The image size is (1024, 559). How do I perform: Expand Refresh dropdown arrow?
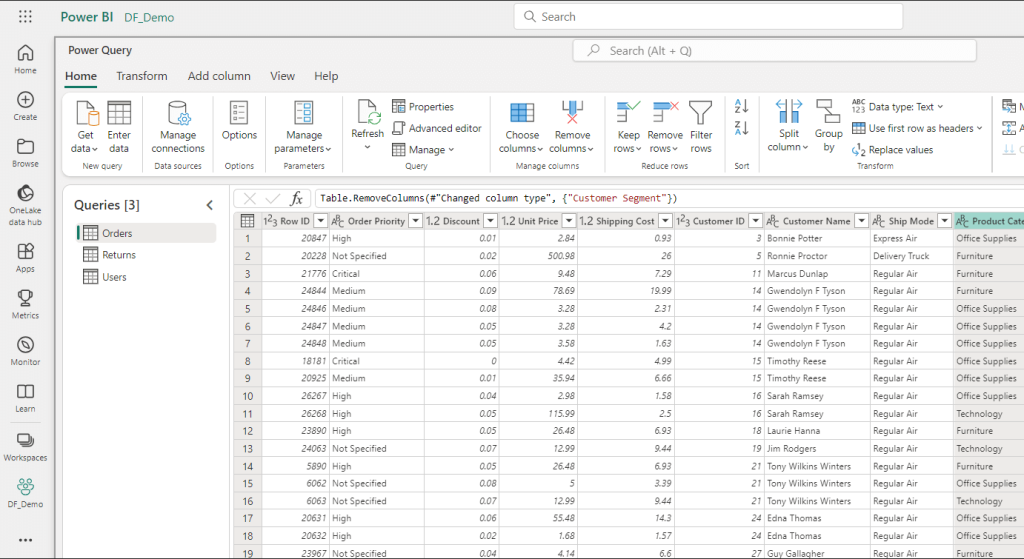coord(367,148)
